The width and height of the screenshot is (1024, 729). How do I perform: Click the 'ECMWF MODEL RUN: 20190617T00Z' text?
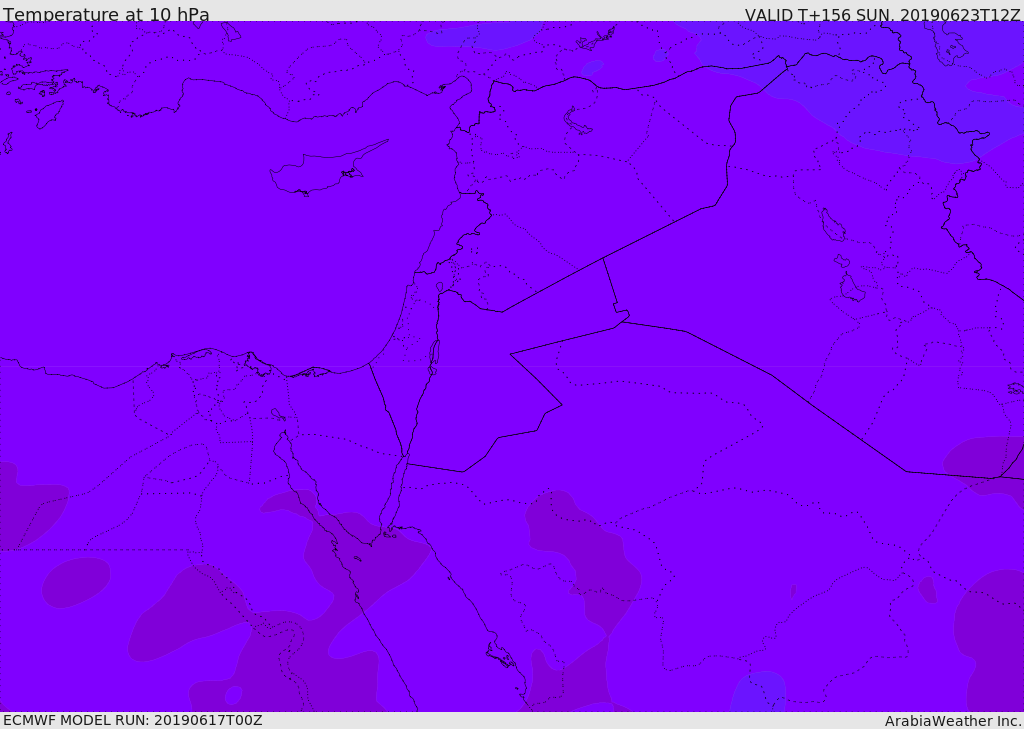click(x=133, y=720)
